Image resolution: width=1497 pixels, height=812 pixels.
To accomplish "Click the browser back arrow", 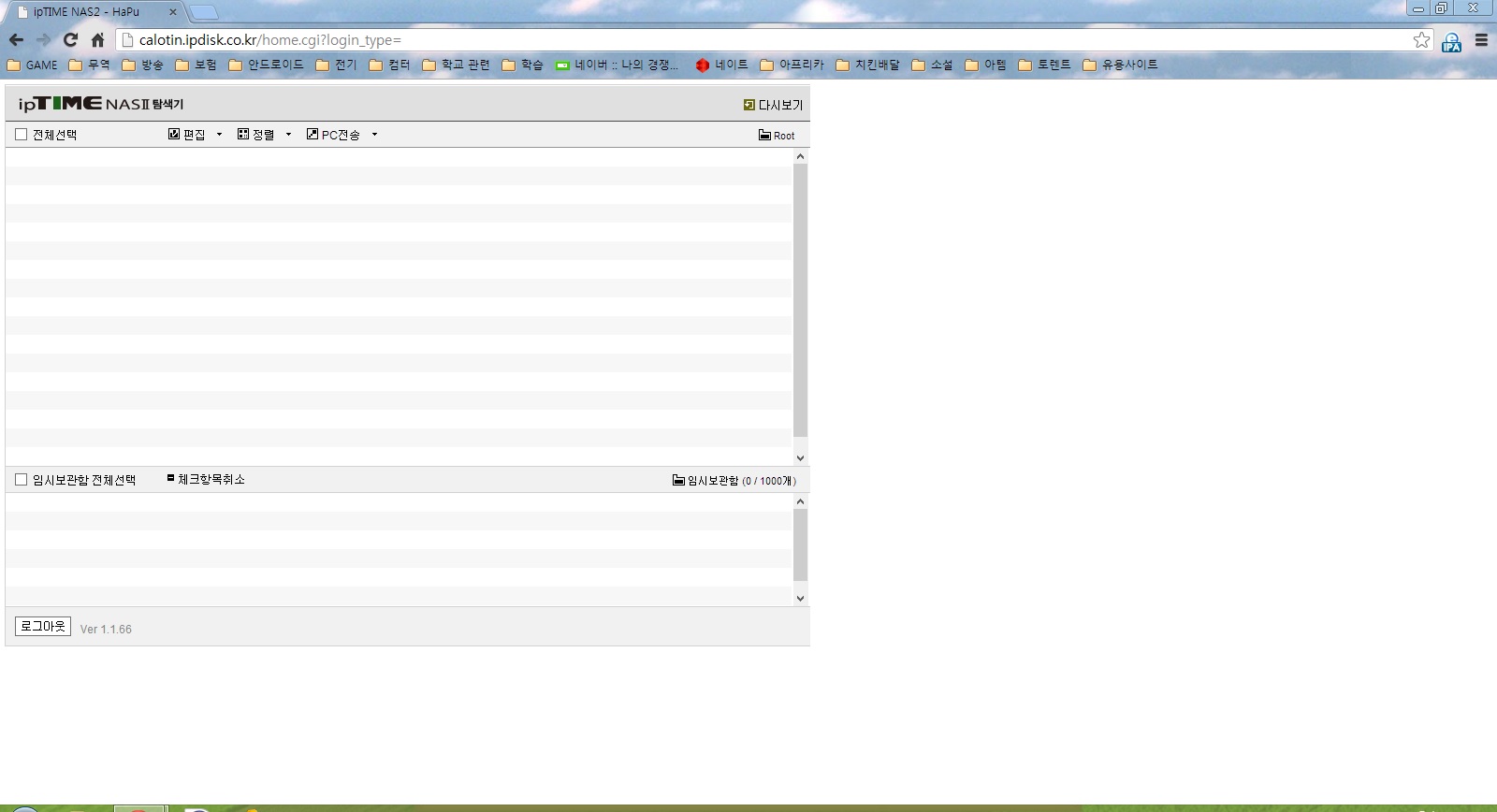I will point(16,40).
